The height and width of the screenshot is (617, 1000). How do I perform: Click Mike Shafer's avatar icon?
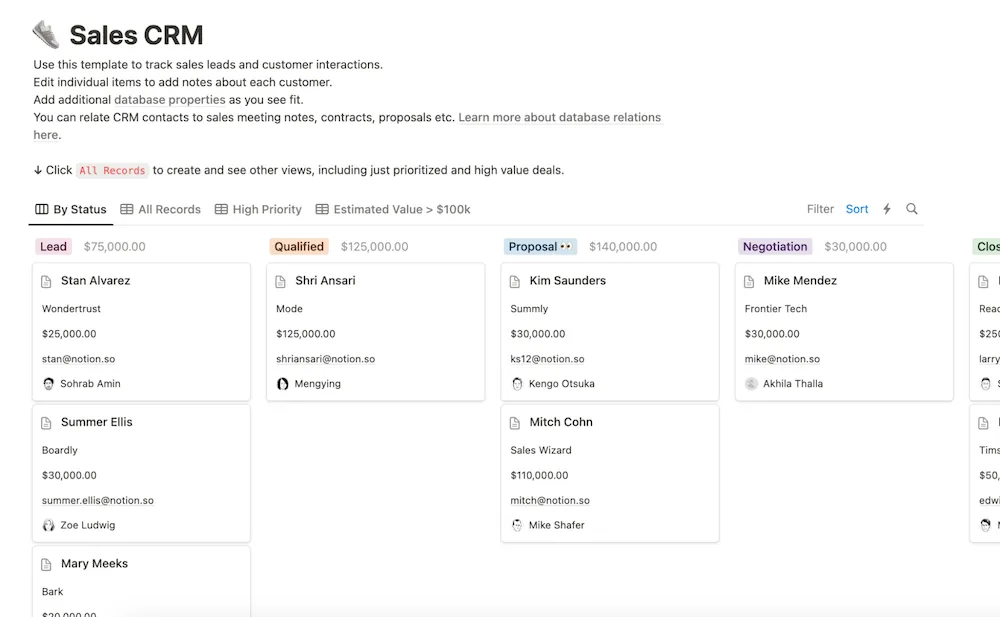point(518,524)
